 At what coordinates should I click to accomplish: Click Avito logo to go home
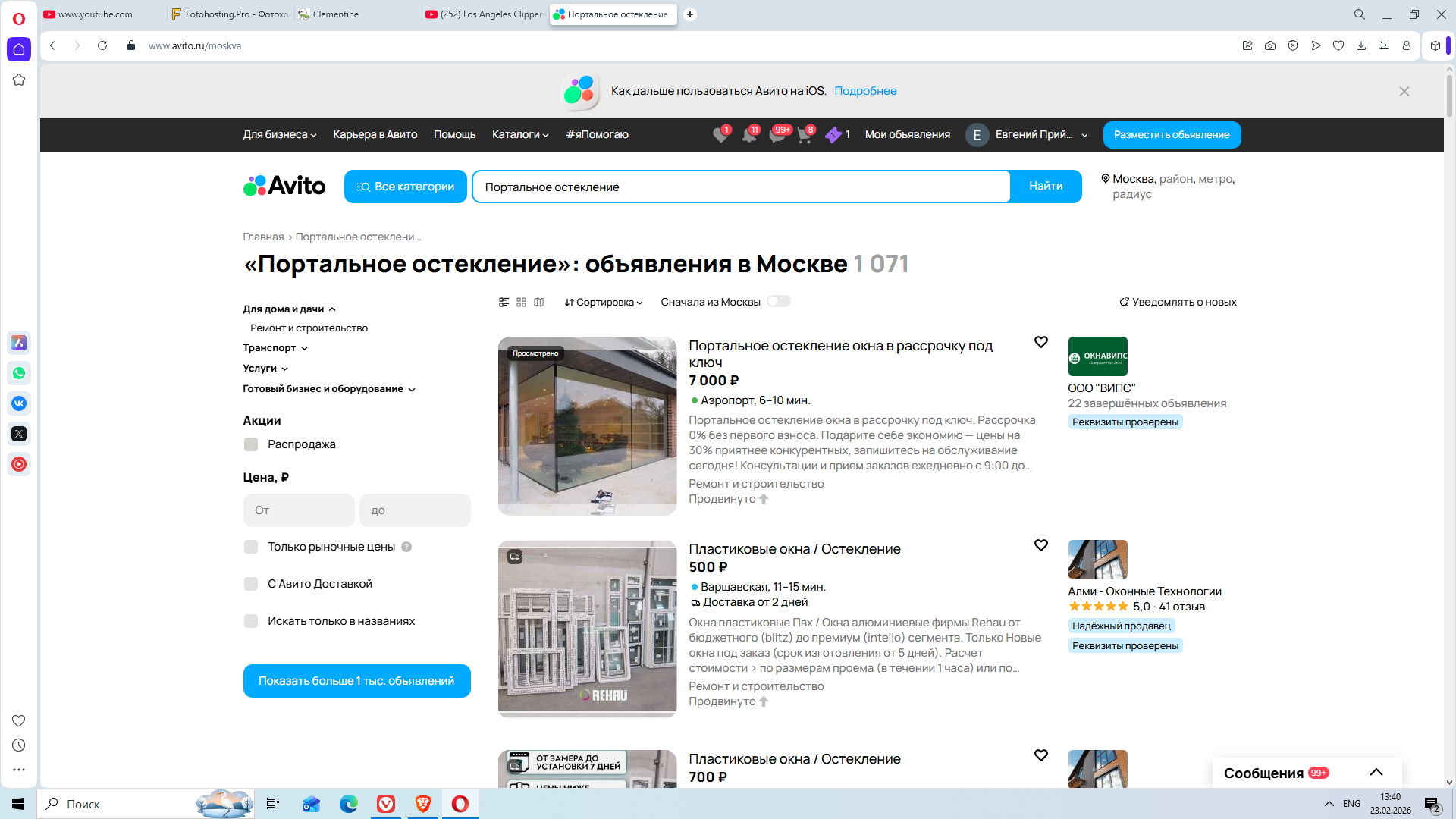point(284,186)
